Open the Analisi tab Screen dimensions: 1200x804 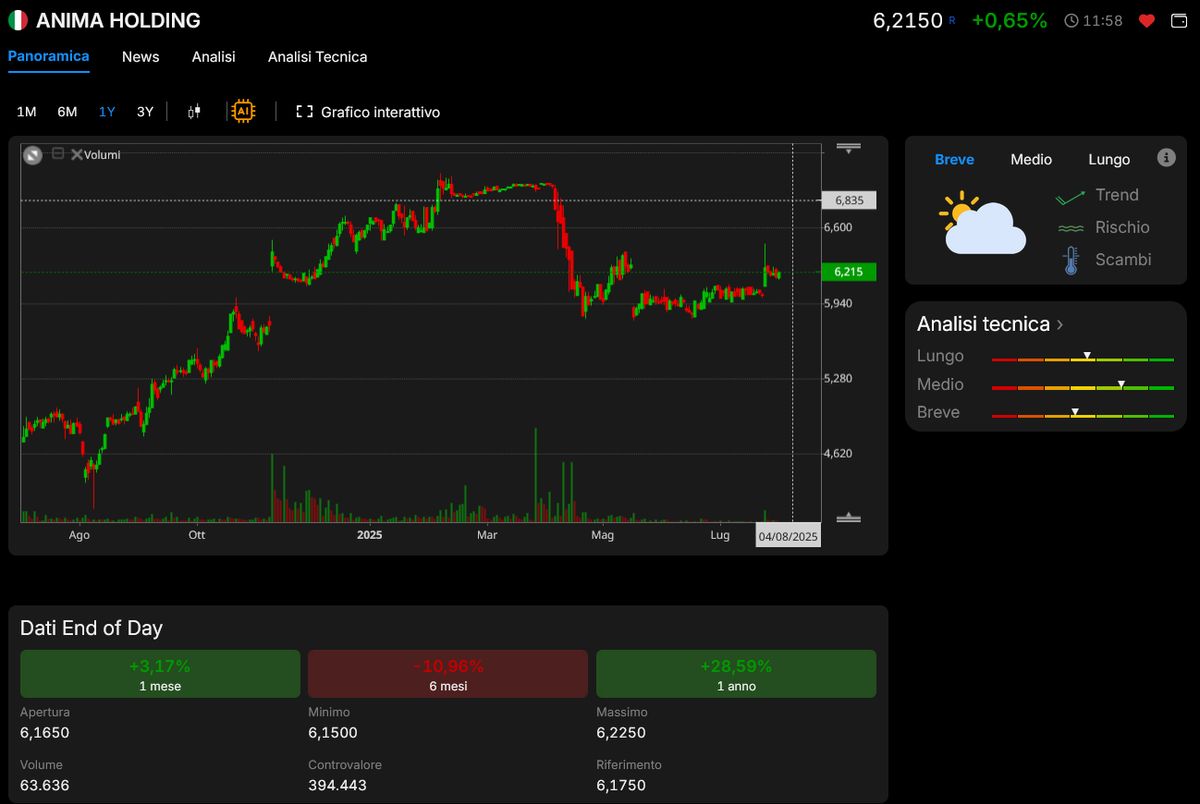214,57
